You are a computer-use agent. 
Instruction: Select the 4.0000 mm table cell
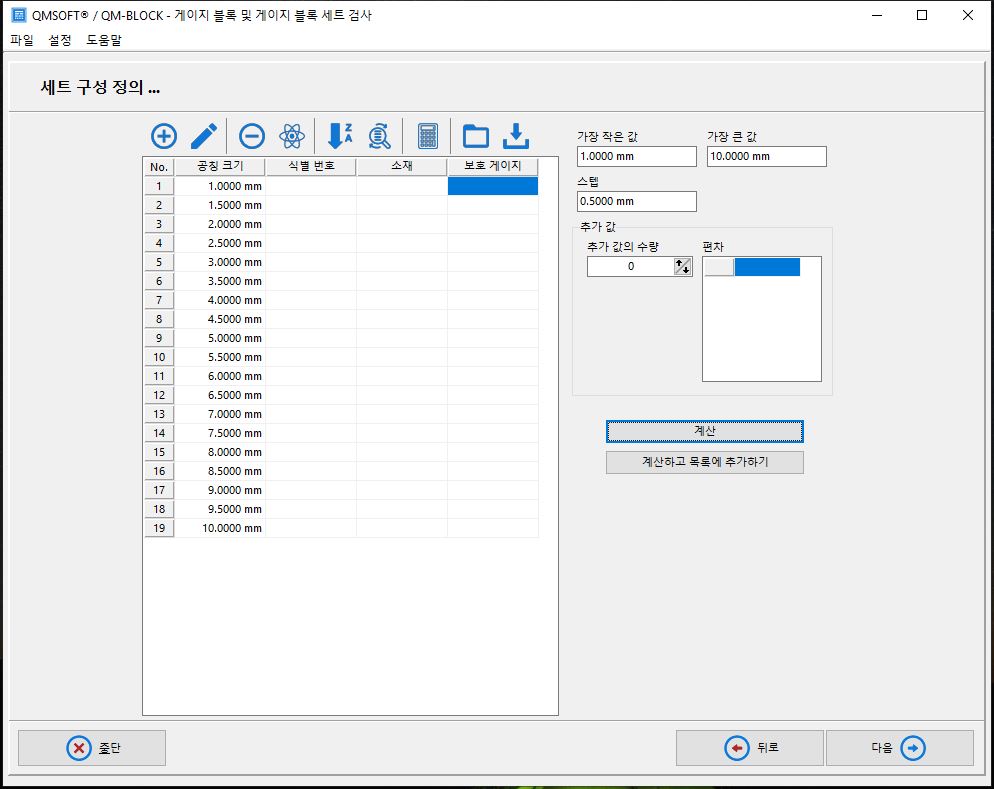220,300
